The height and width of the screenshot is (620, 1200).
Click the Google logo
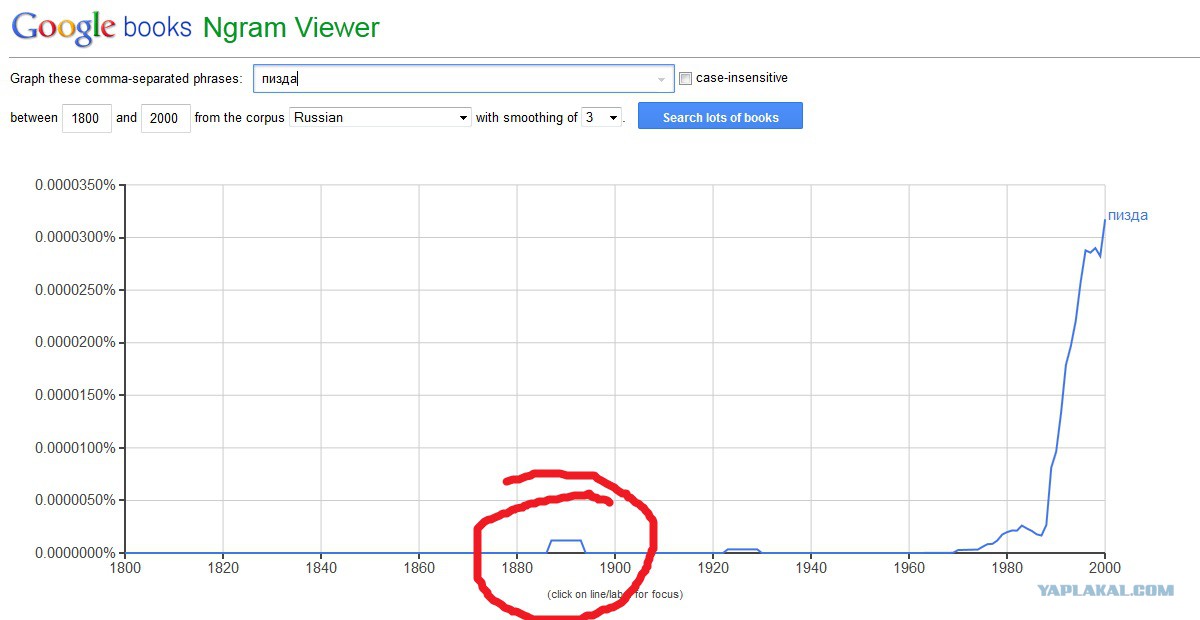(x=63, y=27)
